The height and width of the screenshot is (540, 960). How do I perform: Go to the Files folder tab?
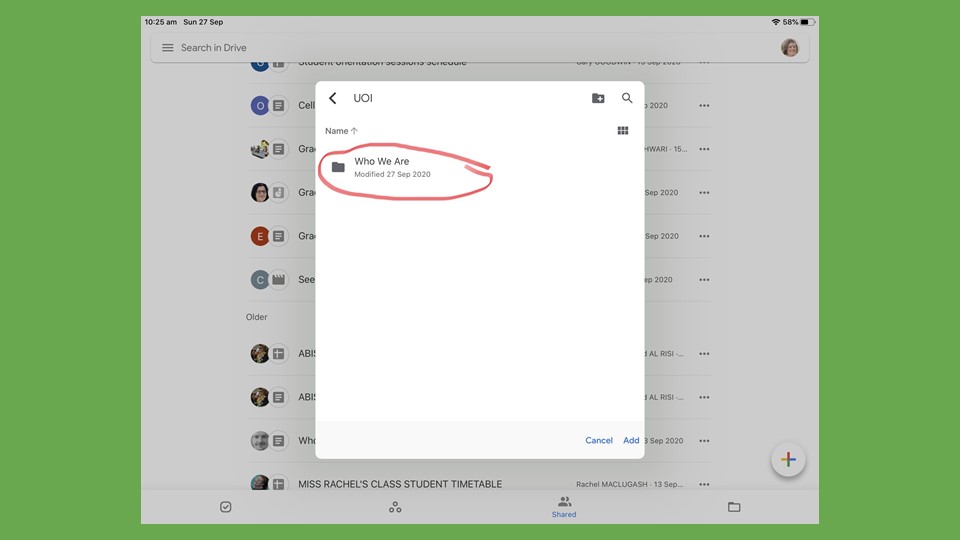[734, 507]
